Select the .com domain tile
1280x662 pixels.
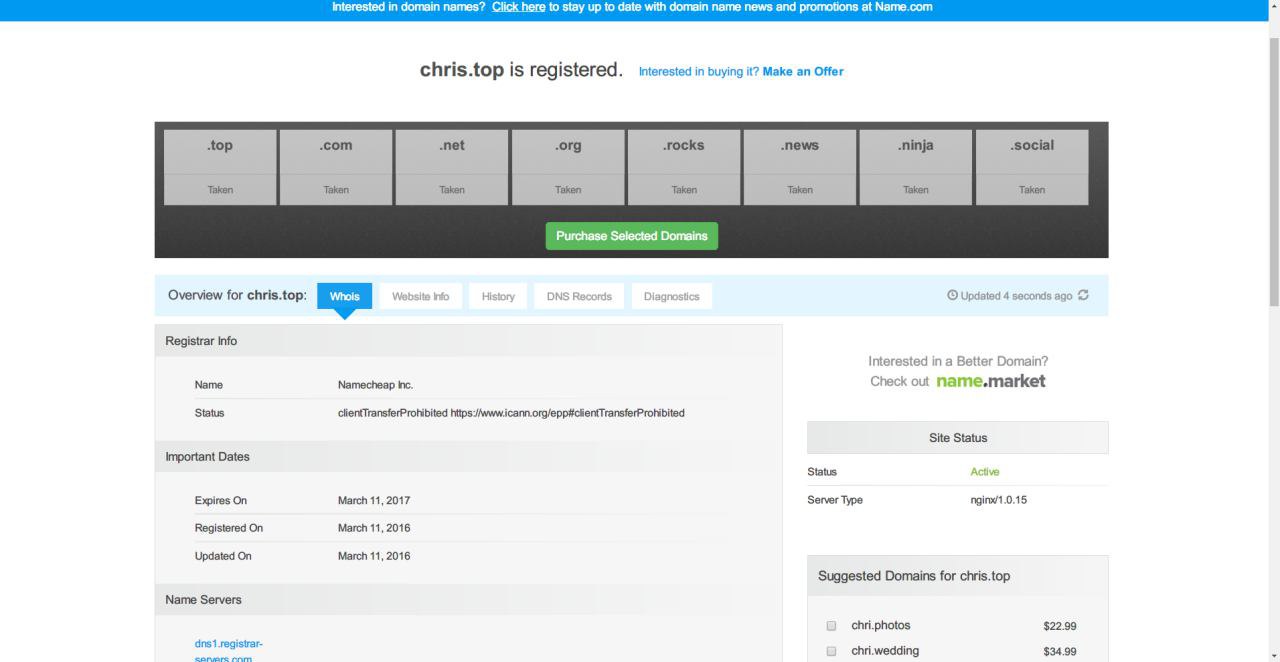336,167
